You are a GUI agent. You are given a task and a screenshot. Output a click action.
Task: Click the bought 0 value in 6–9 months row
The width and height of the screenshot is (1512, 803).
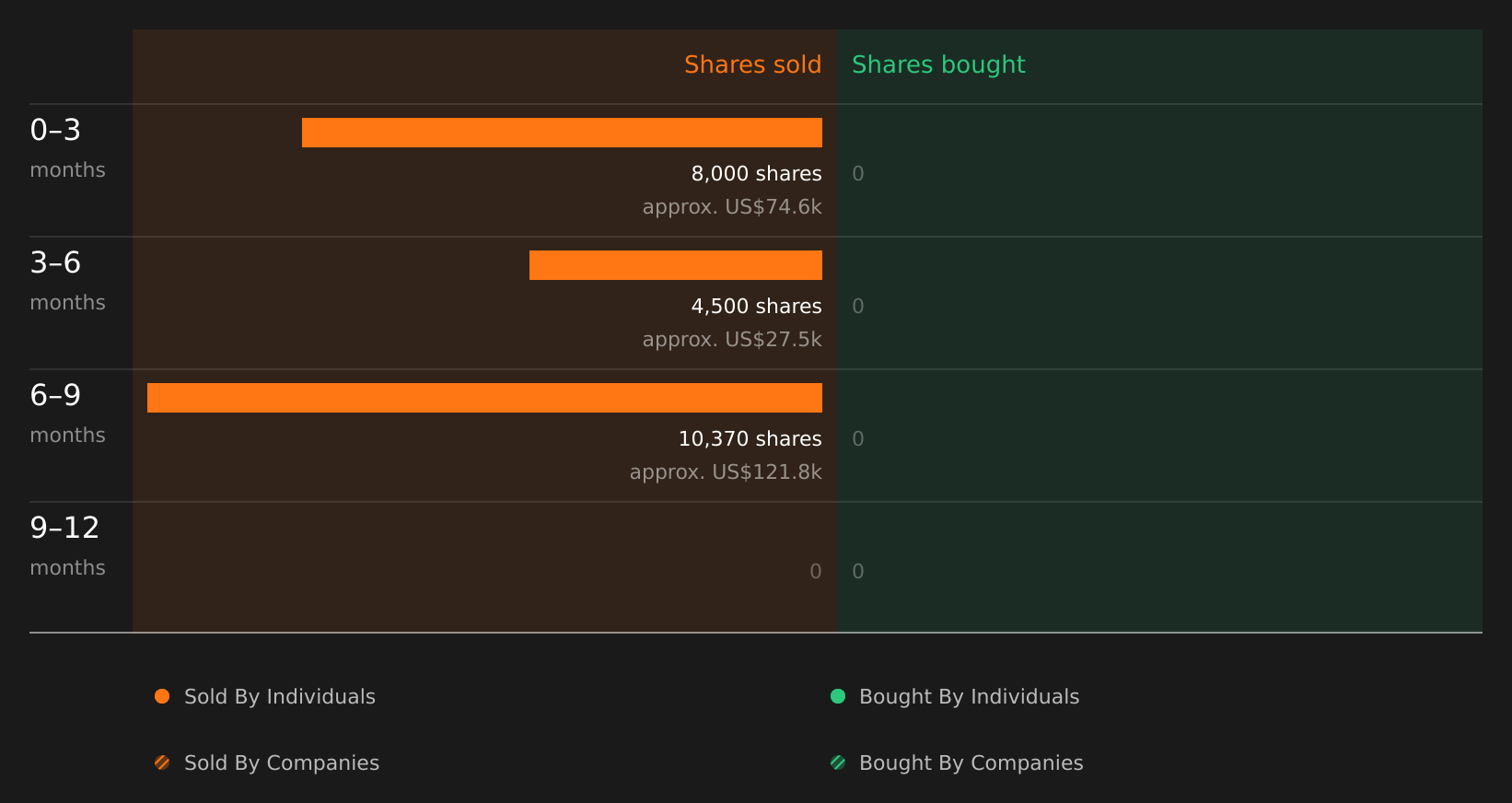click(x=858, y=438)
